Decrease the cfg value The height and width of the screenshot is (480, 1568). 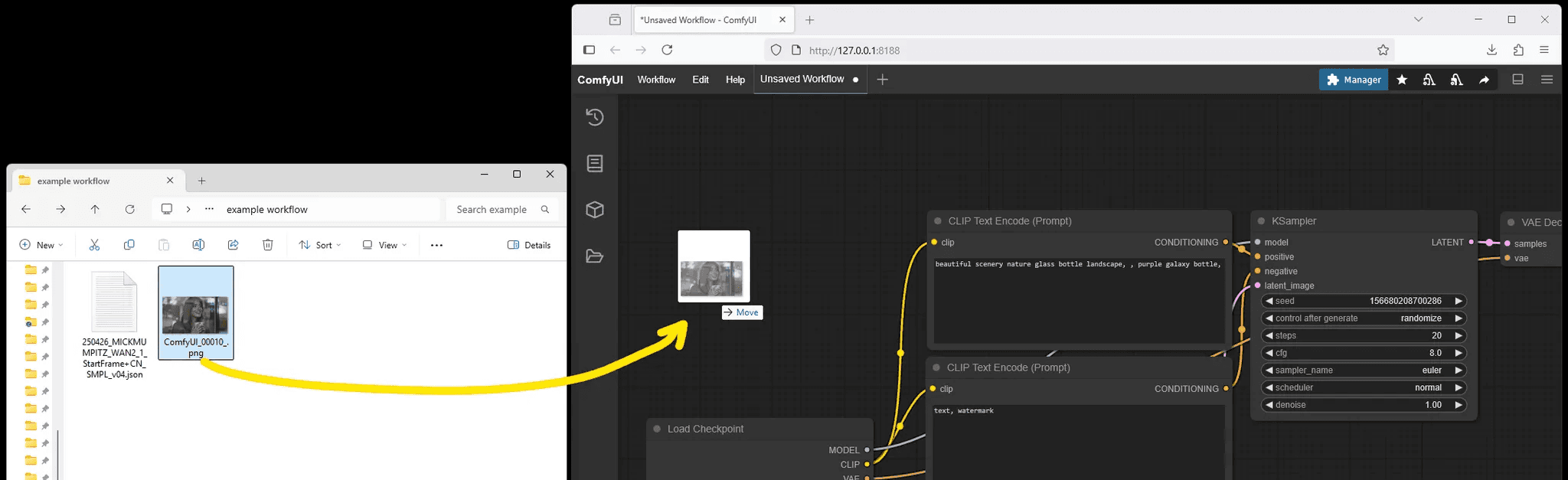(1269, 353)
